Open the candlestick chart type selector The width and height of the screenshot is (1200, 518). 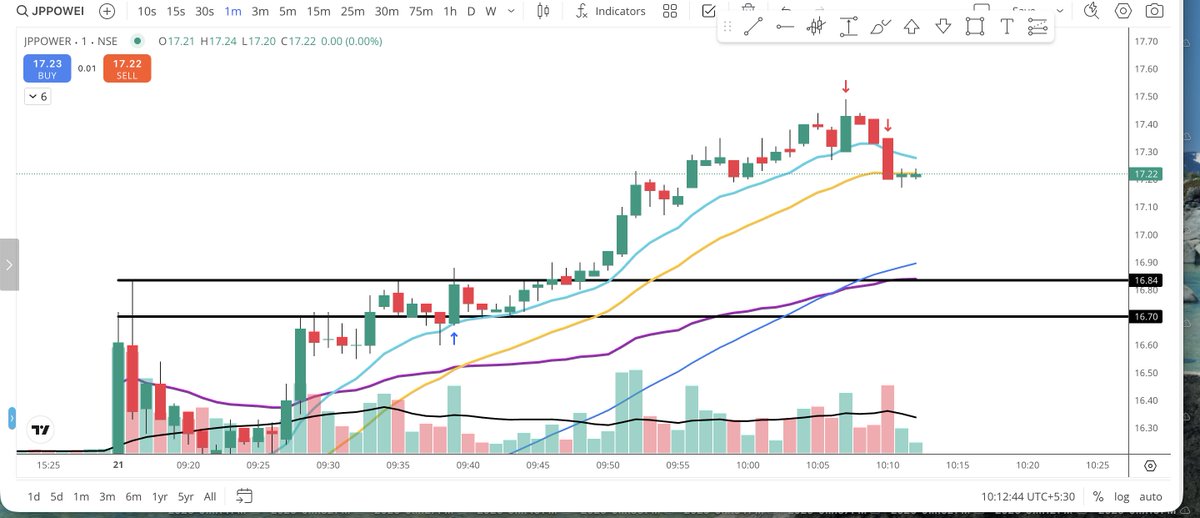544,12
